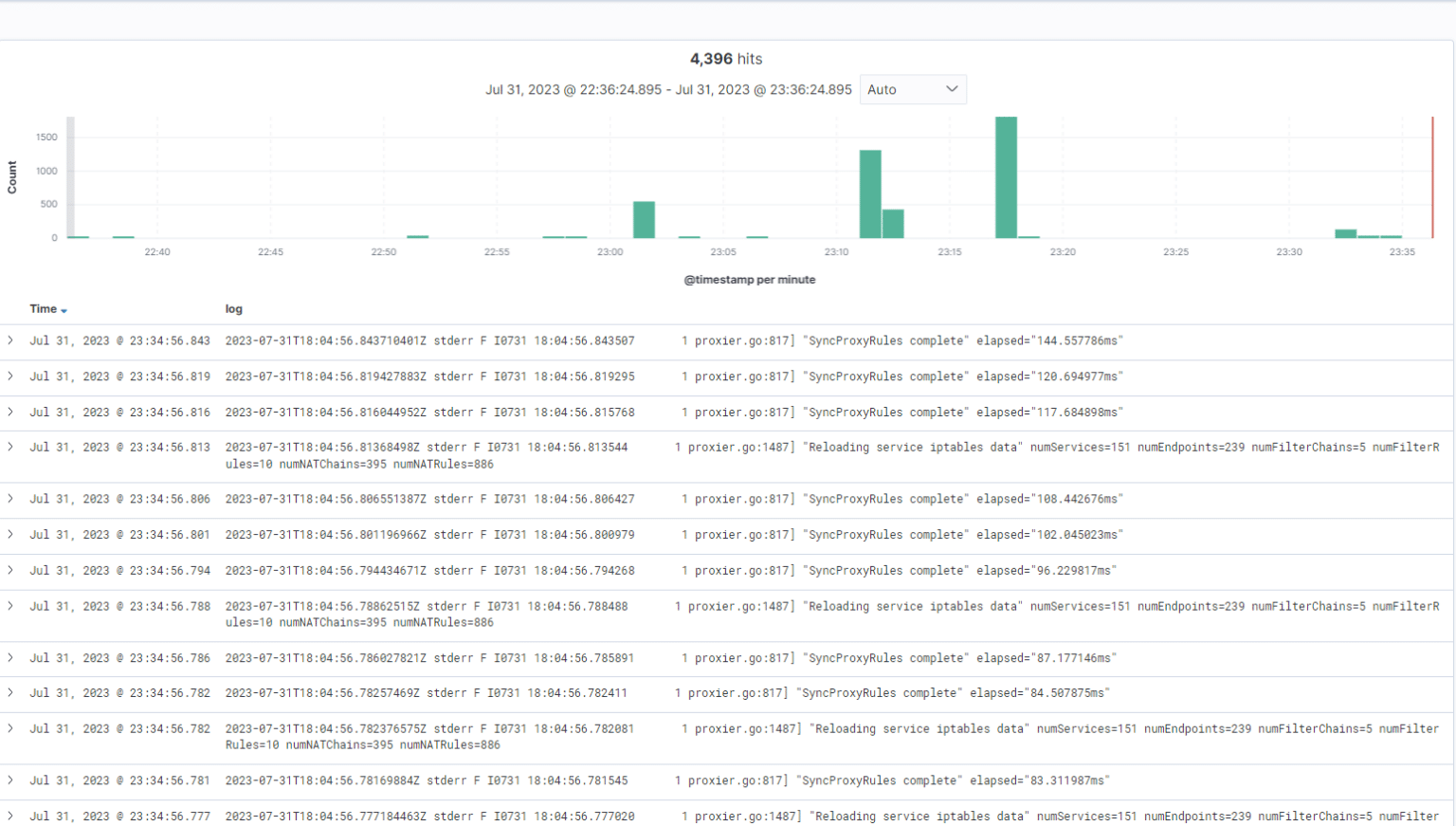Expand the Reloading service iptables entry at 23:34:56.813
This screenshot has width=1456, height=826.
(x=11, y=447)
